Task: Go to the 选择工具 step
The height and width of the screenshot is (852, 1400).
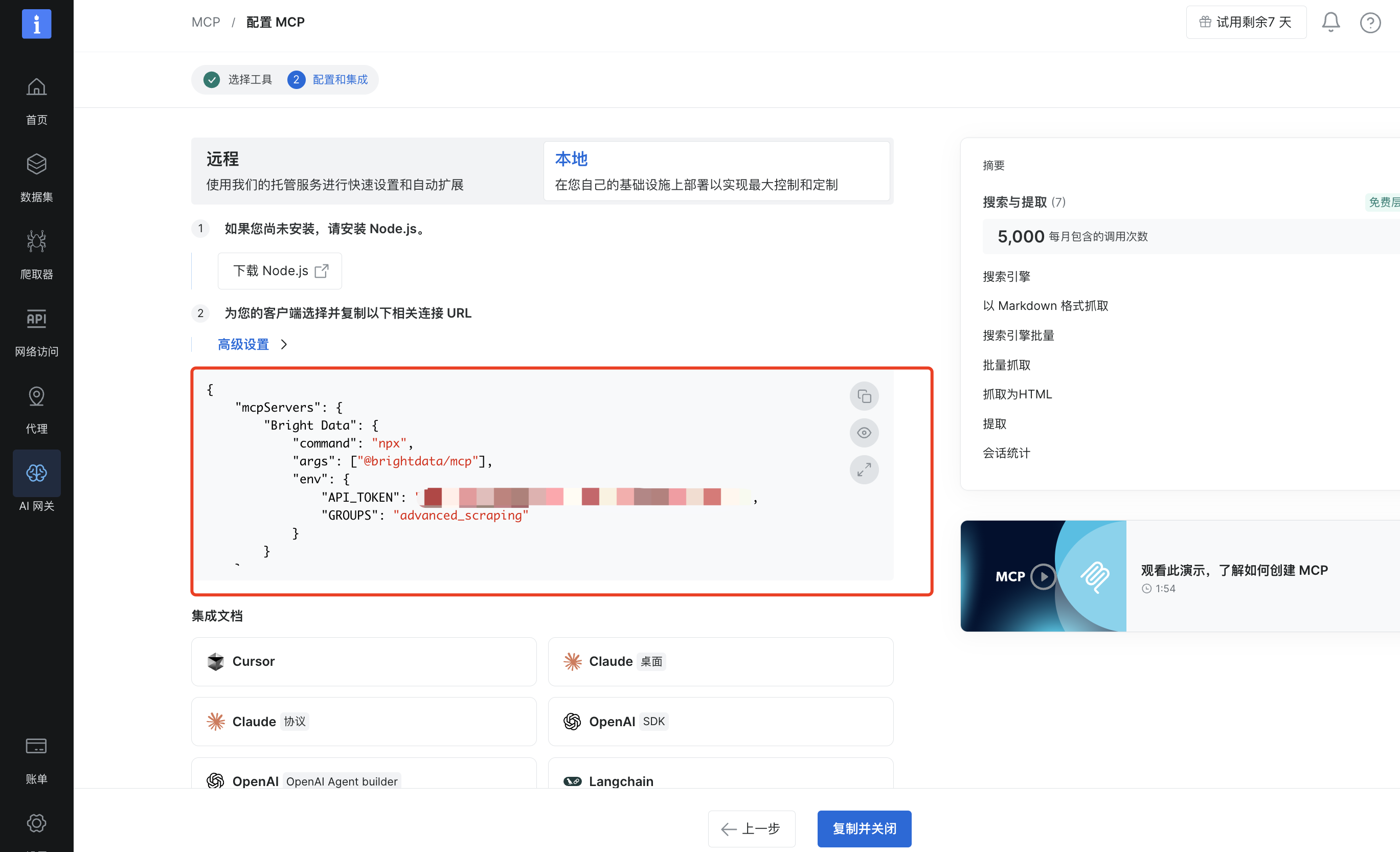Action: click(x=250, y=80)
